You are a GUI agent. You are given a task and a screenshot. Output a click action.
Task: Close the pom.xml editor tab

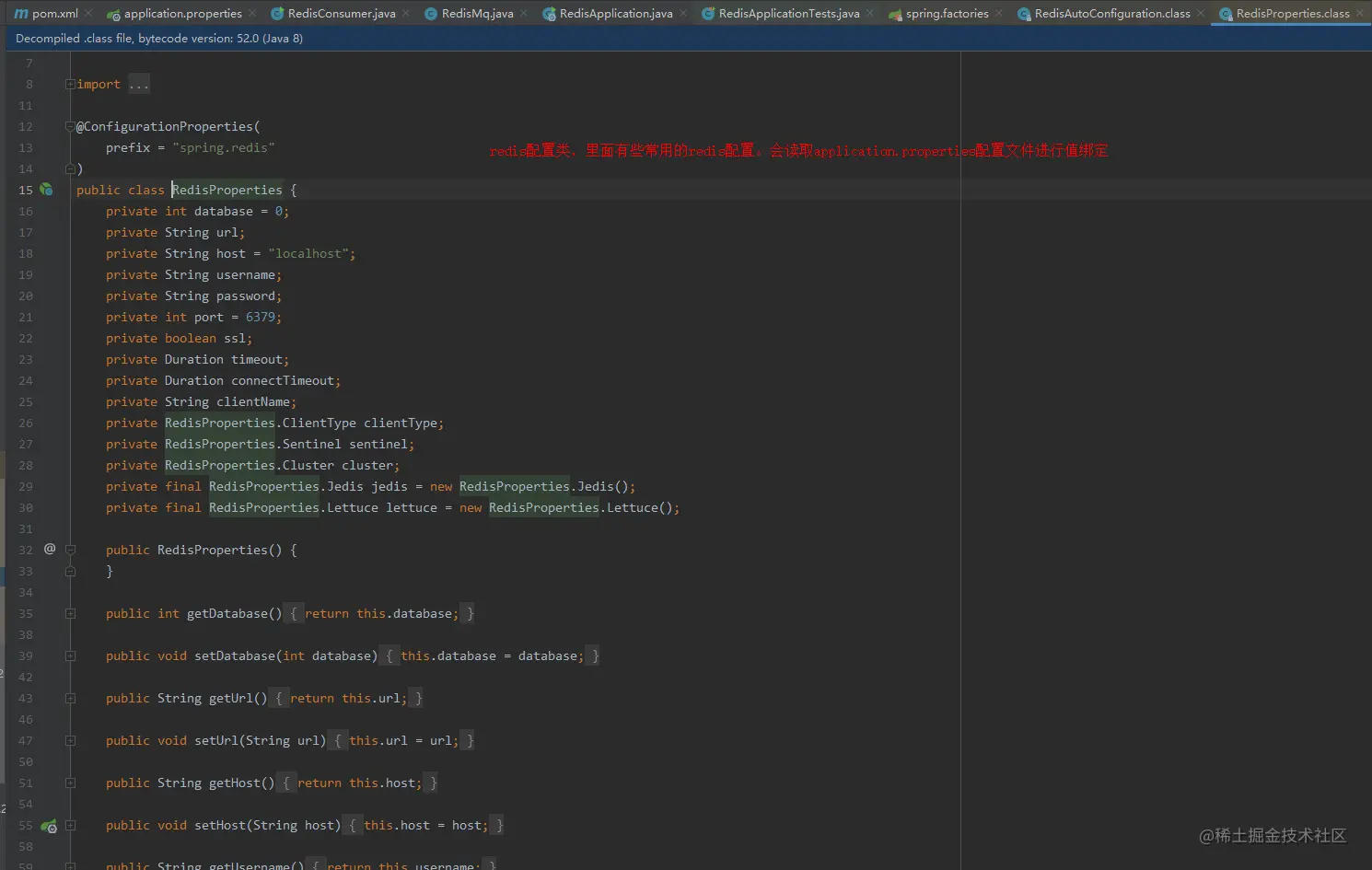pyautogui.click(x=89, y=14)
